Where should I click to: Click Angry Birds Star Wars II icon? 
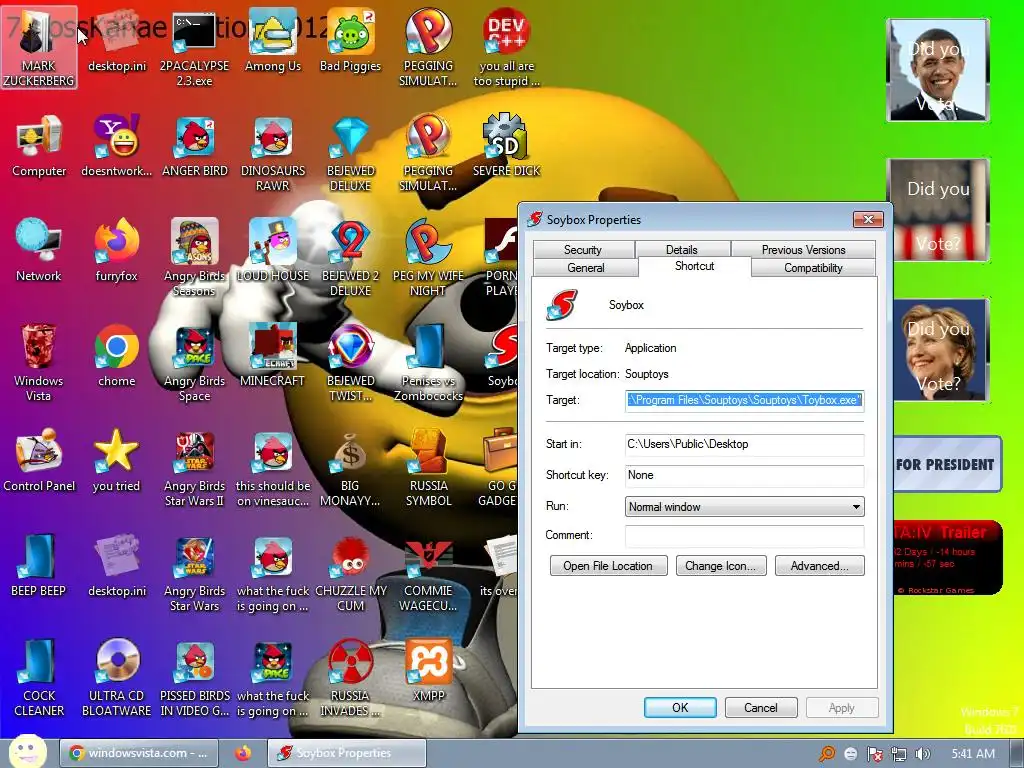pyautogui.click(x=194, y=468)
